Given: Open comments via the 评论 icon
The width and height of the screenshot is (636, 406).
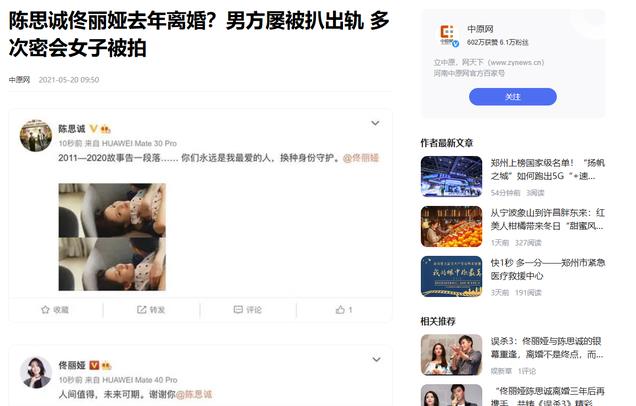Looking at the screenshot, I should click(x=238, y=310).
